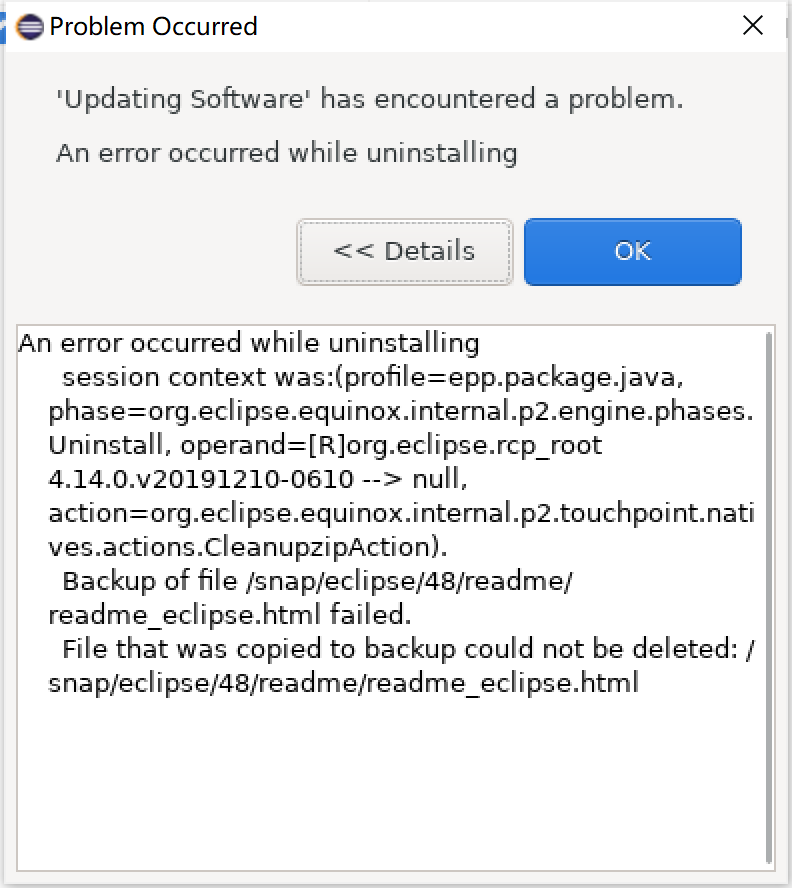The image size is (792, 888).
Task: Close the Problem Occurred dialog
Action: point(753,26)
